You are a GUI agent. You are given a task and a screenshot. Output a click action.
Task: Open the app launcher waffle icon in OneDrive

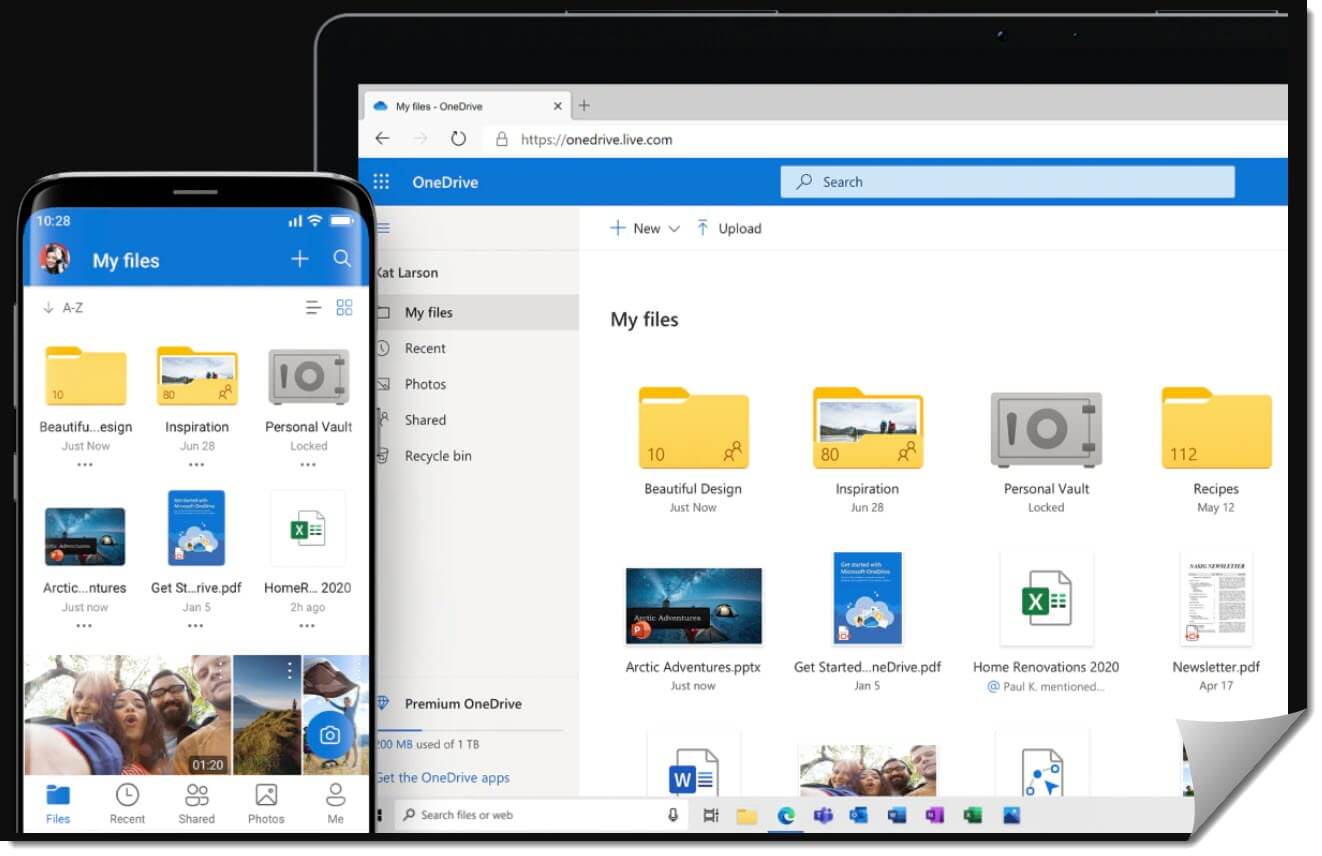(x=381, y=182)
